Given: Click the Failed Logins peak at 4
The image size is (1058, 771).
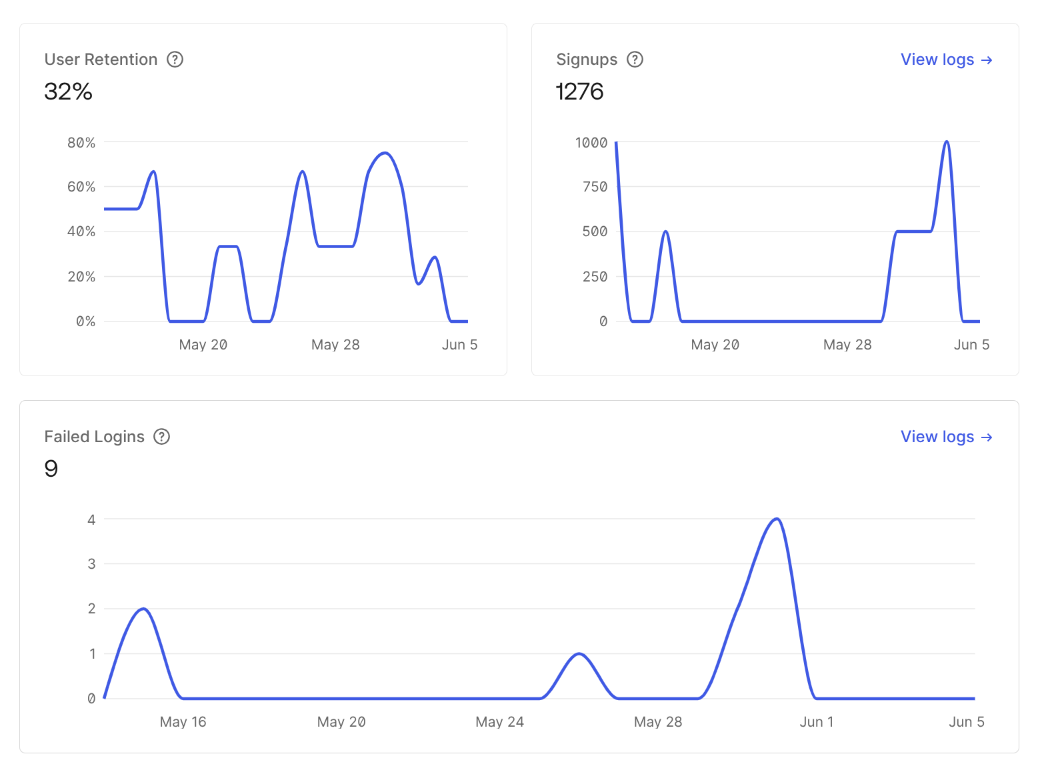Looking at the screenshot, I should [x=777, y=519].
